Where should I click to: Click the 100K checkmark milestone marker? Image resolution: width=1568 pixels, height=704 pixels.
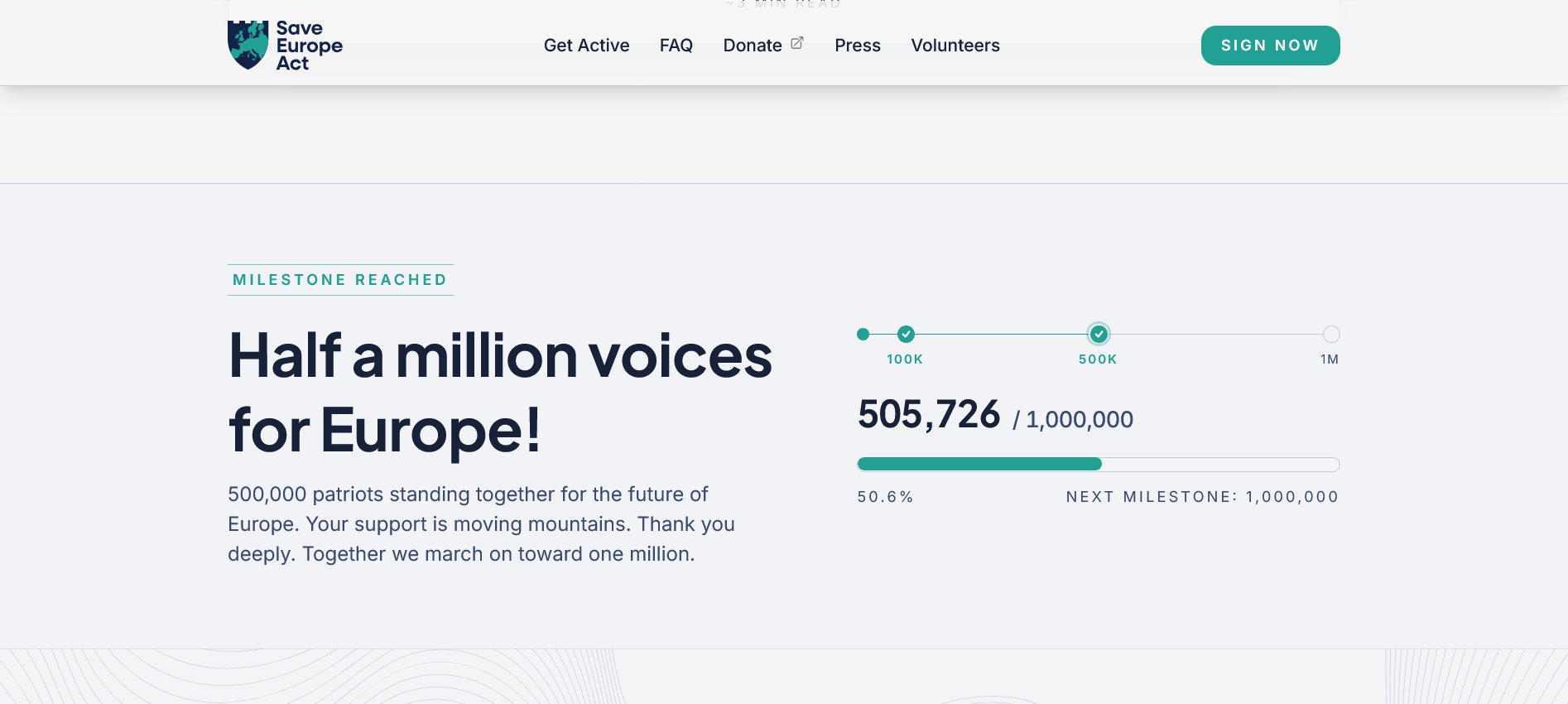906,334
